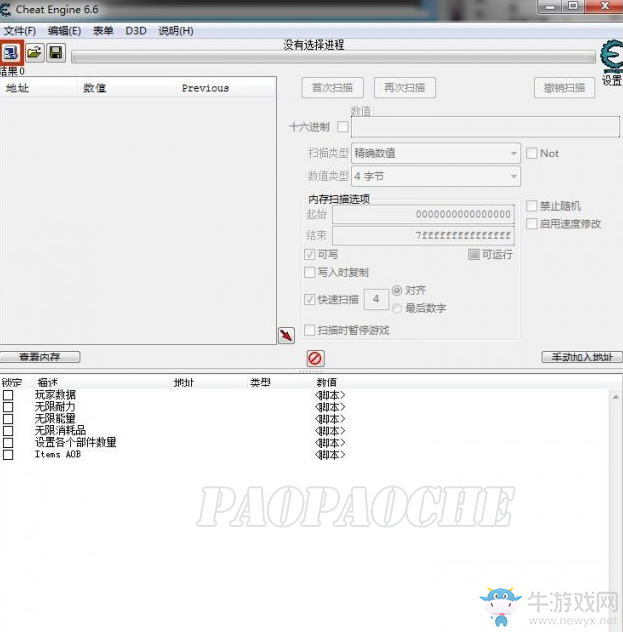Open settings via Cheat Engine logo

[611, 56]
